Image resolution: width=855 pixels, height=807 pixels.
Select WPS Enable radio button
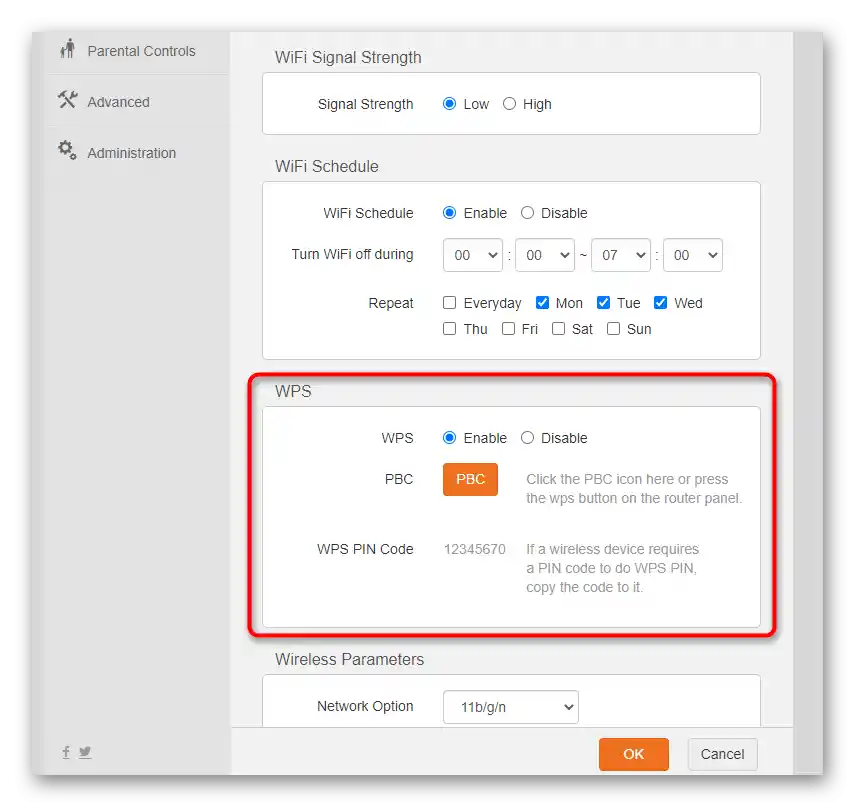tap(449, 438)
